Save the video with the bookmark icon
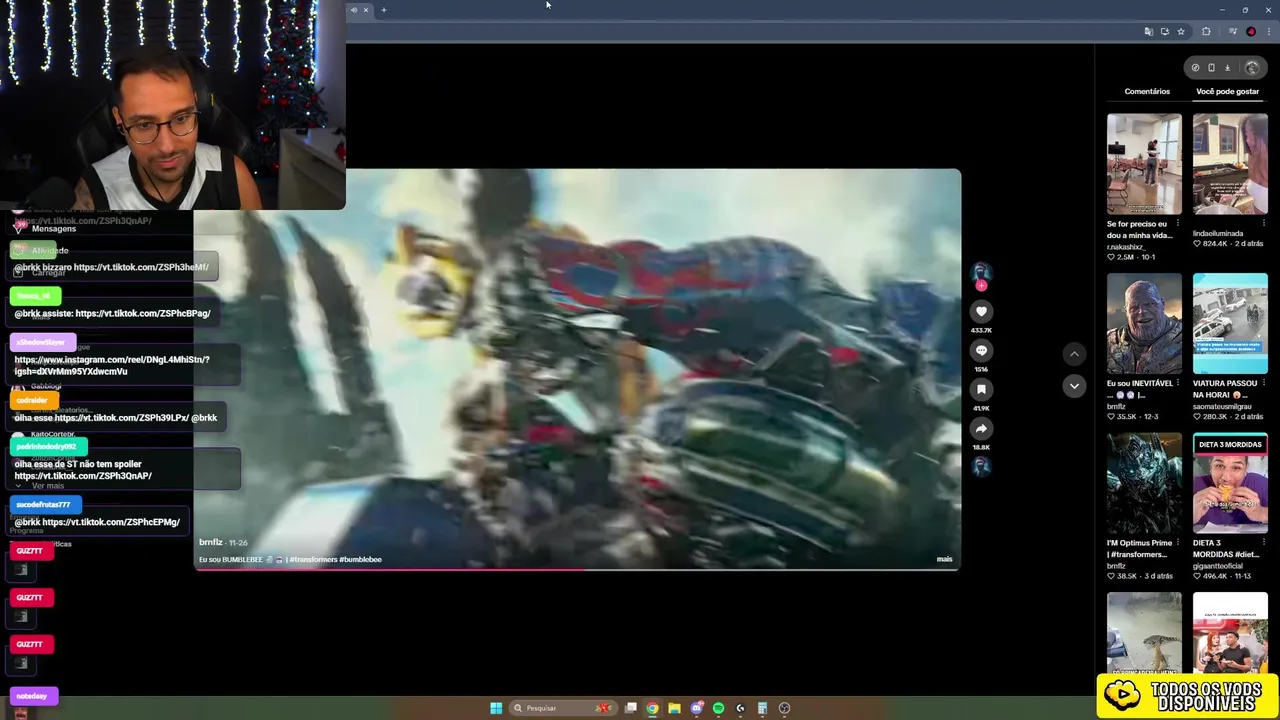The width and height of the screenshot is (1280, 720). point(981,389)
